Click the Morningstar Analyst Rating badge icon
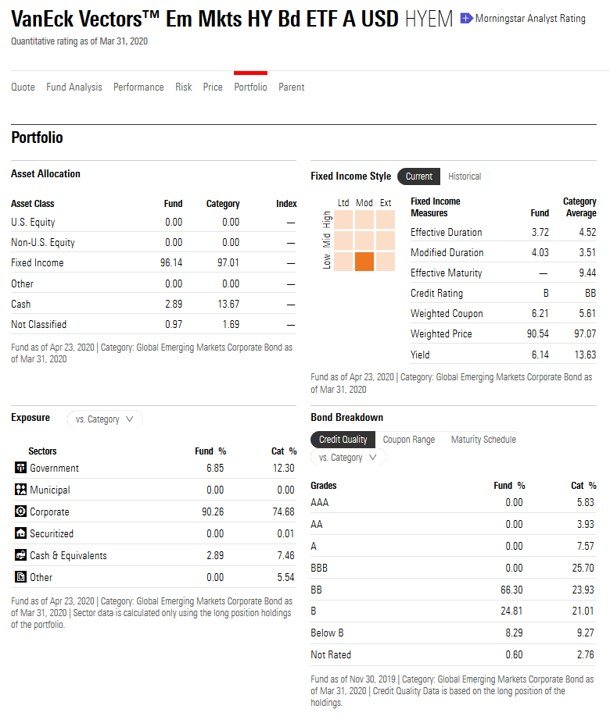This screenshot has height=720, width=610. point(466,18)
